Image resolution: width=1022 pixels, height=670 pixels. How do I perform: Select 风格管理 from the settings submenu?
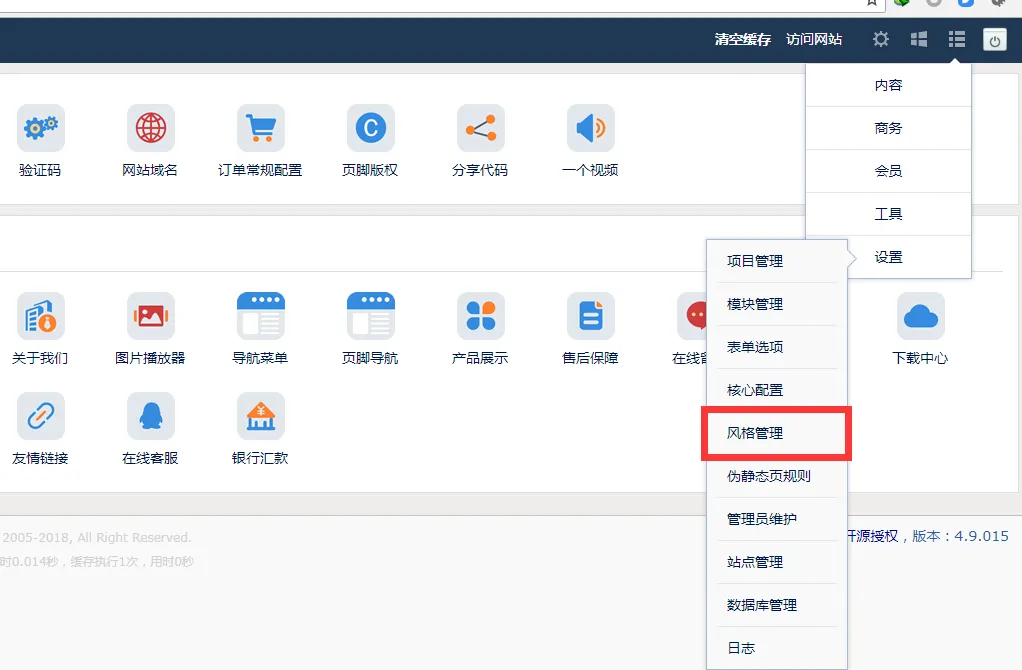click(x=755, y=433)
